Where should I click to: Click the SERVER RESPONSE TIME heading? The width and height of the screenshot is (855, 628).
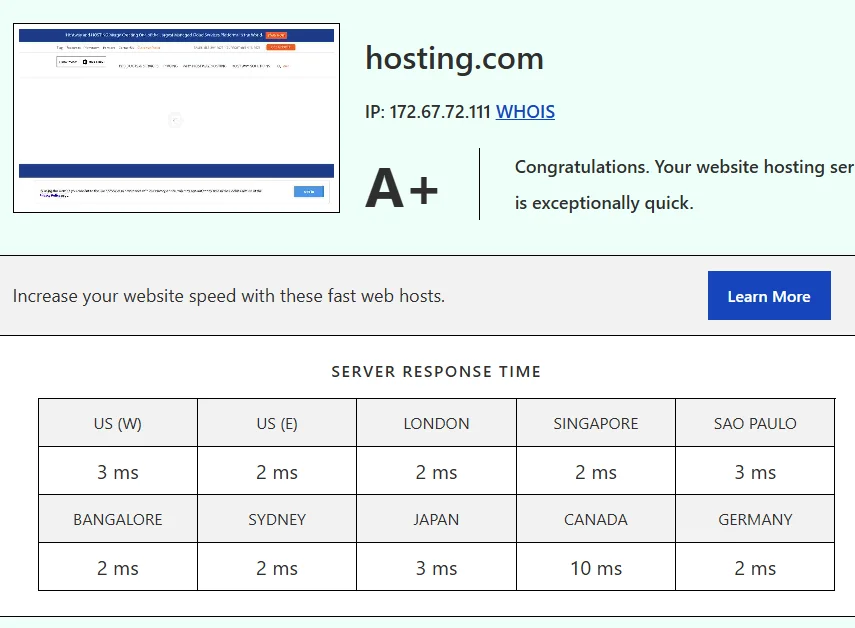tap(436, 372)
